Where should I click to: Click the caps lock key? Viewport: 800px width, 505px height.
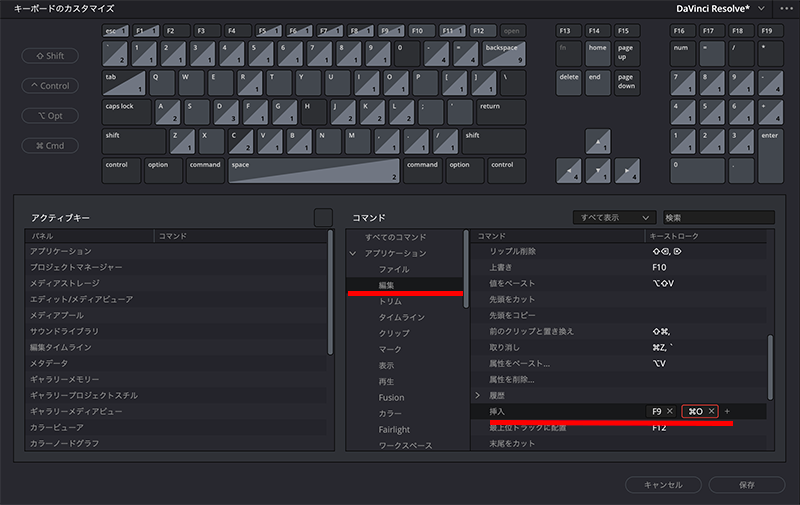(127, 112)
